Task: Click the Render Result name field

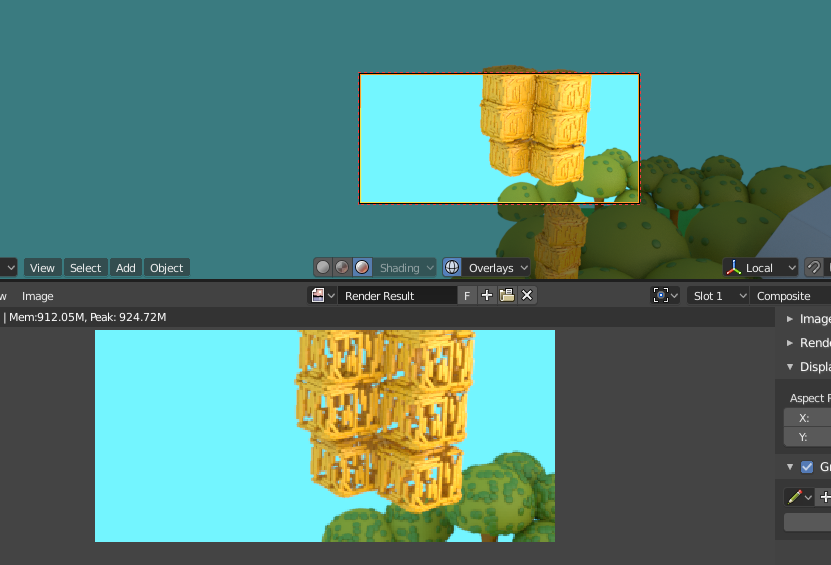Action: click(397, 296)
